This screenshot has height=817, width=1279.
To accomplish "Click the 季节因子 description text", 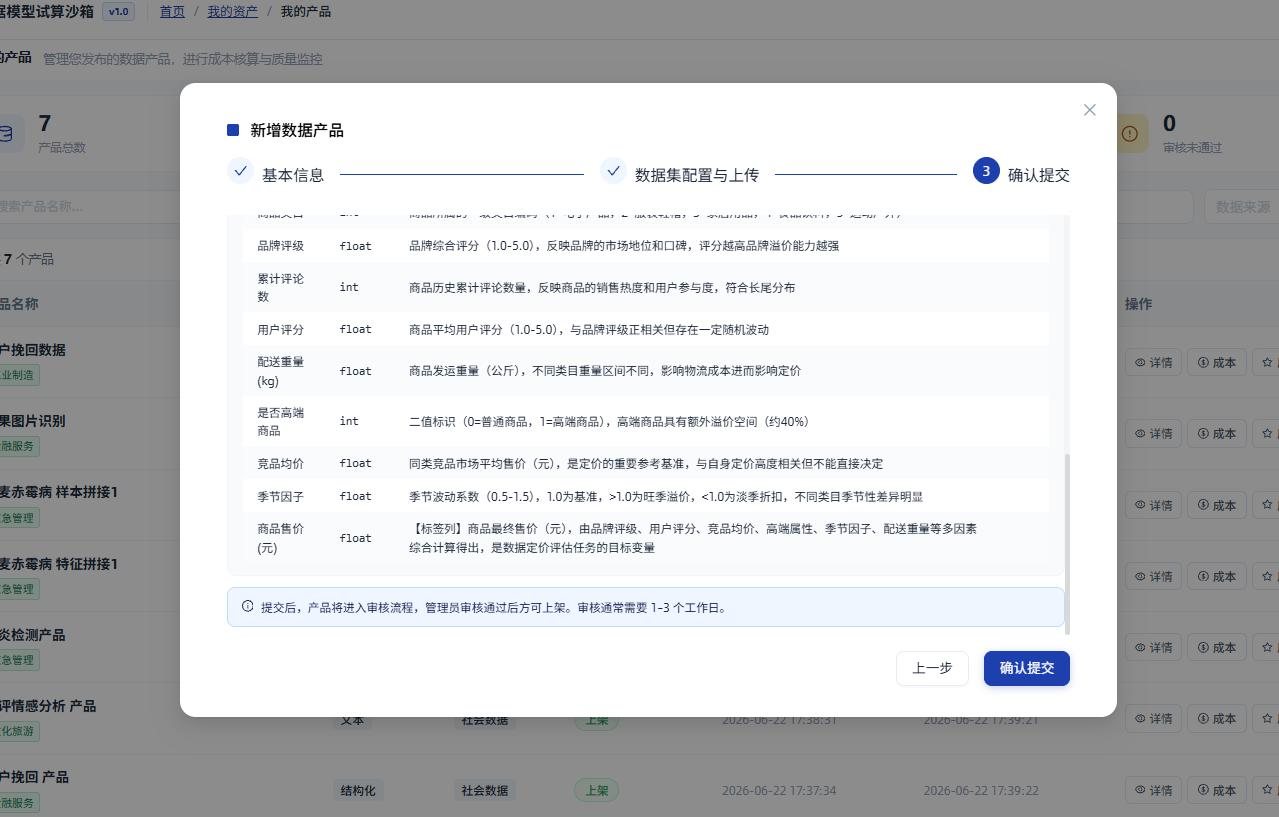I will click(x=666, y=496).
